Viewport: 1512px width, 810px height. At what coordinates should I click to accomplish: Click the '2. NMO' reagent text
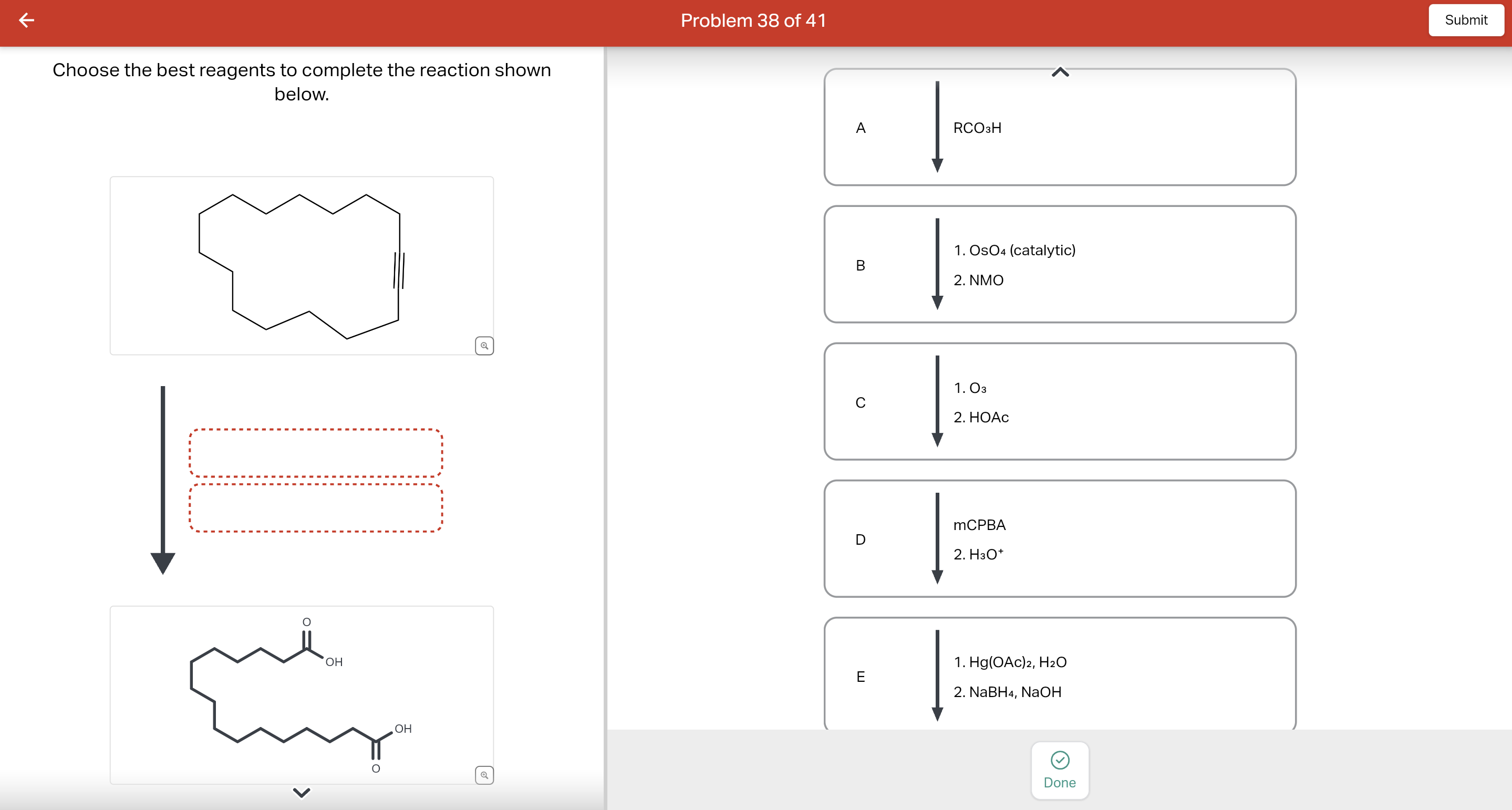pyautogui.click(x=978, y=281)
